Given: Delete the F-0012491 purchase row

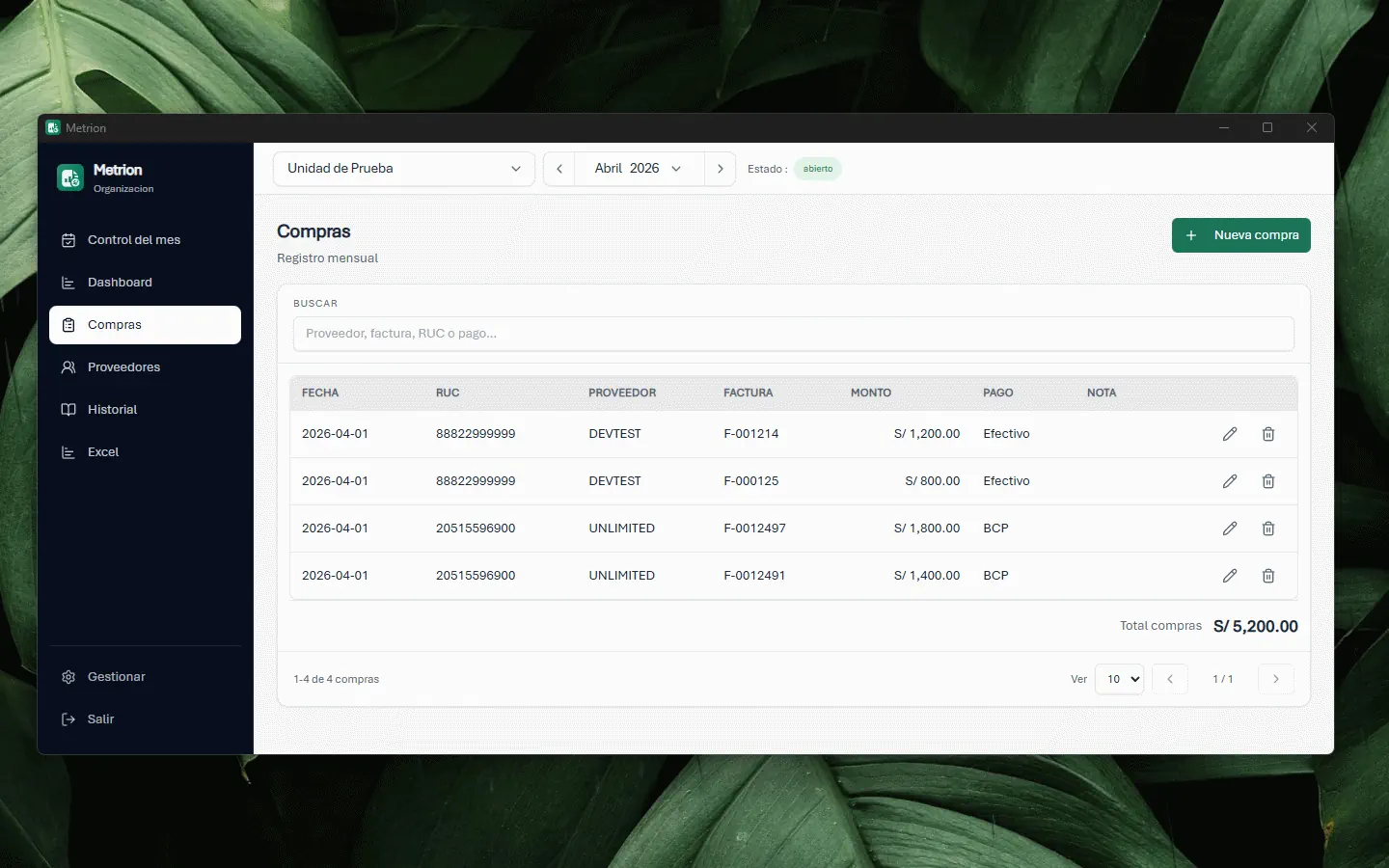Looking at the screenshot, I should tap(1268, 576).
